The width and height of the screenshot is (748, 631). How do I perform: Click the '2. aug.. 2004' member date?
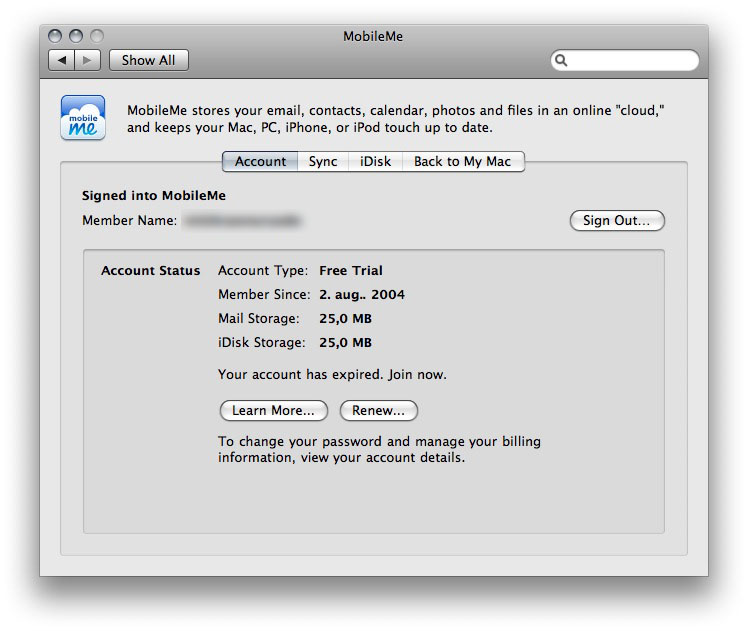(x=362, y=295)
